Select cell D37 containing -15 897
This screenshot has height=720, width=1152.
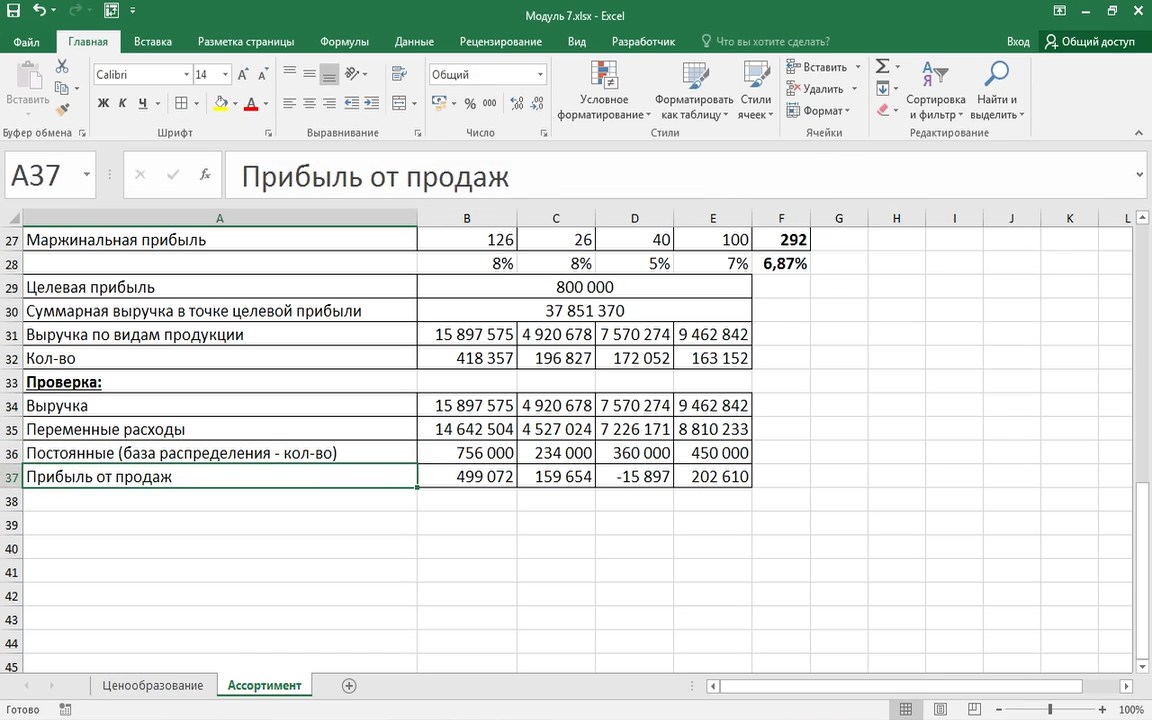[634, 477]
